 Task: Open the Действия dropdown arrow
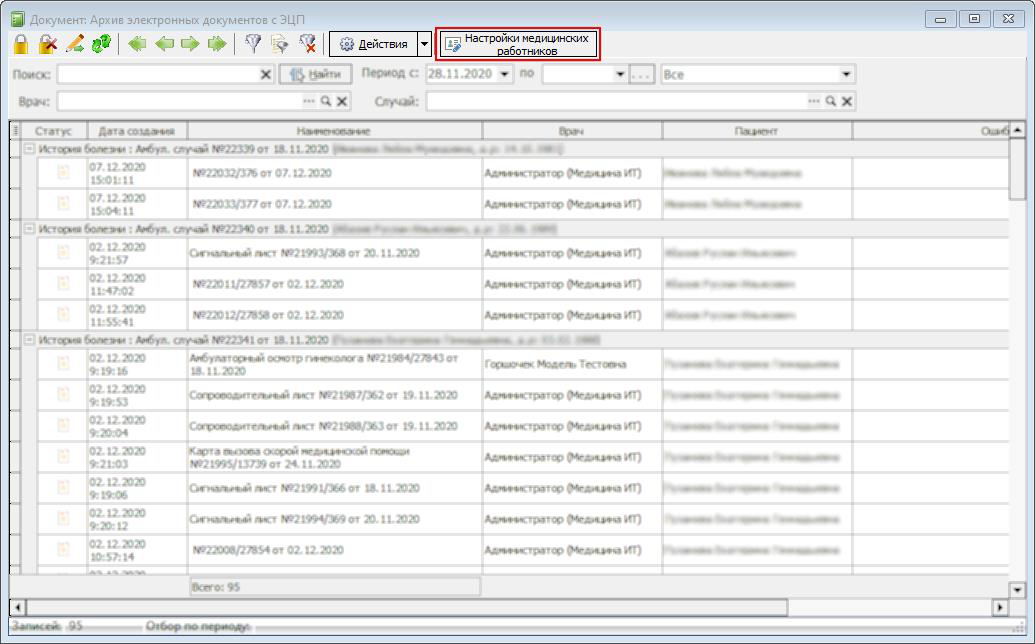click(x=424, y=45)
